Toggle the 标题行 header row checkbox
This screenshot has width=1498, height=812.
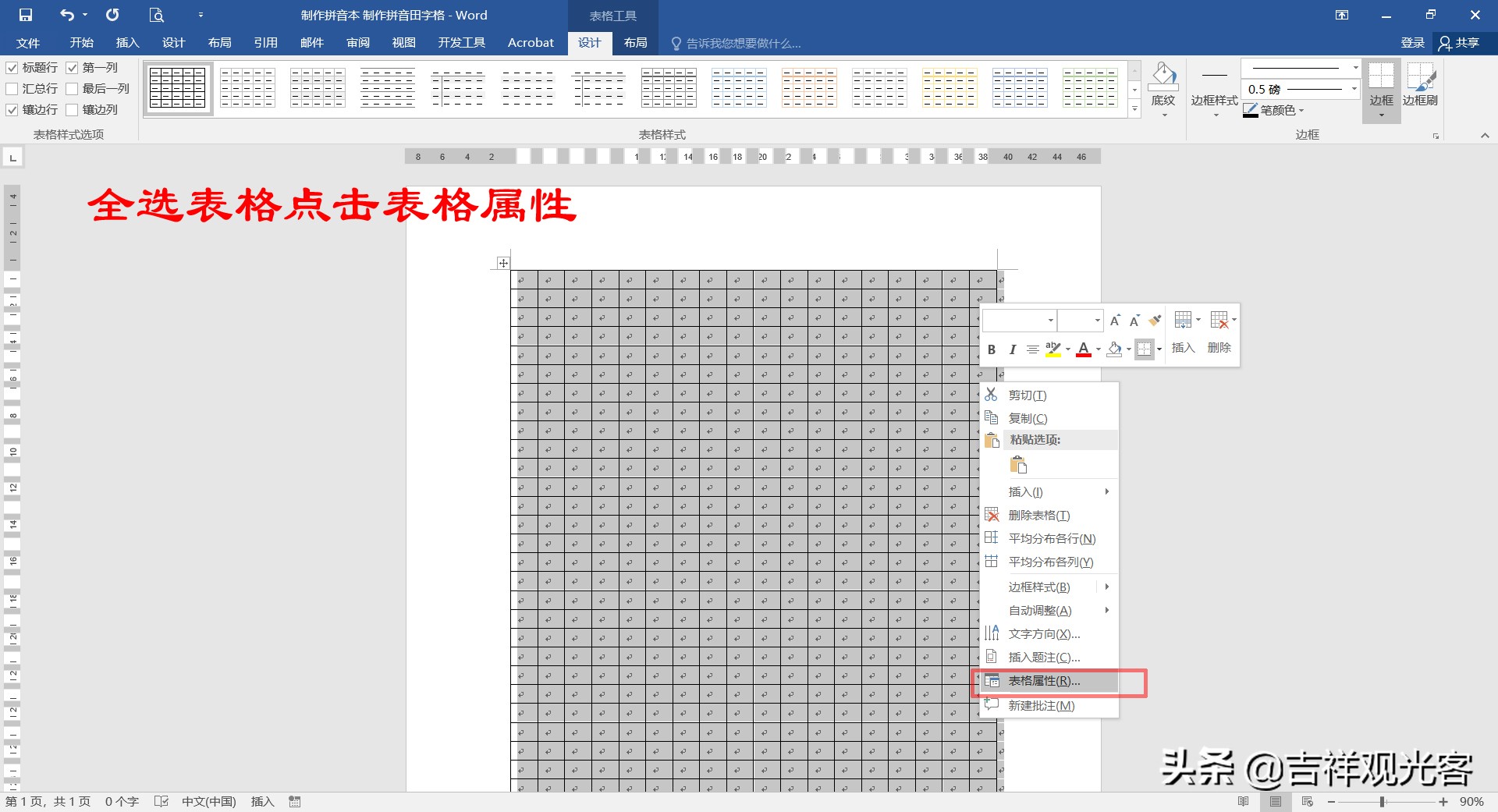click(x=12, y=68)
